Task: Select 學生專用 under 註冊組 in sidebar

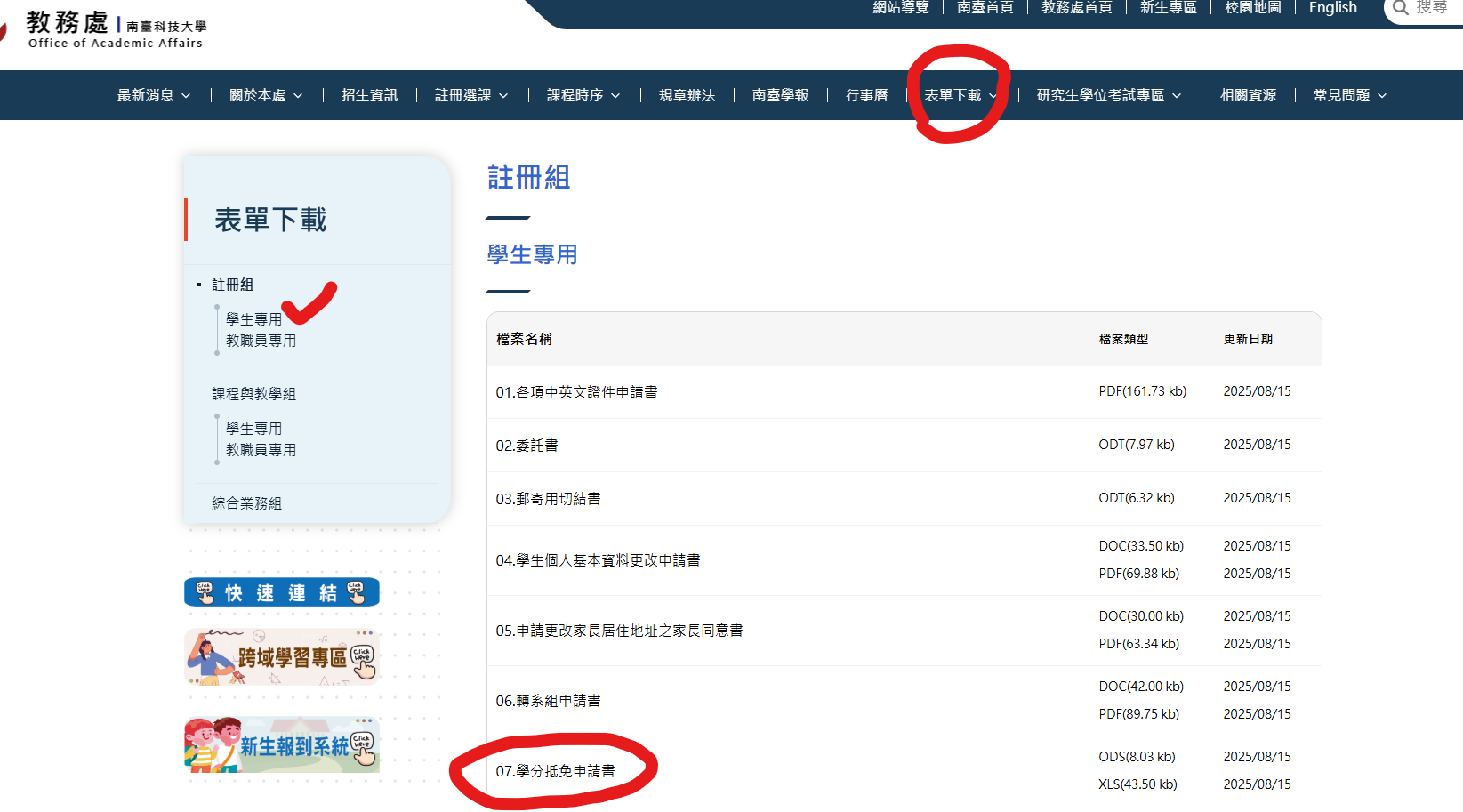Action: click(253, 319)
